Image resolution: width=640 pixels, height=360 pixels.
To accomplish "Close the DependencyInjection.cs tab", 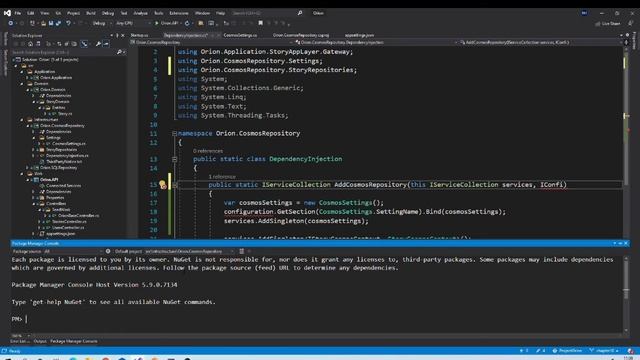I will [x=218, y=36].
